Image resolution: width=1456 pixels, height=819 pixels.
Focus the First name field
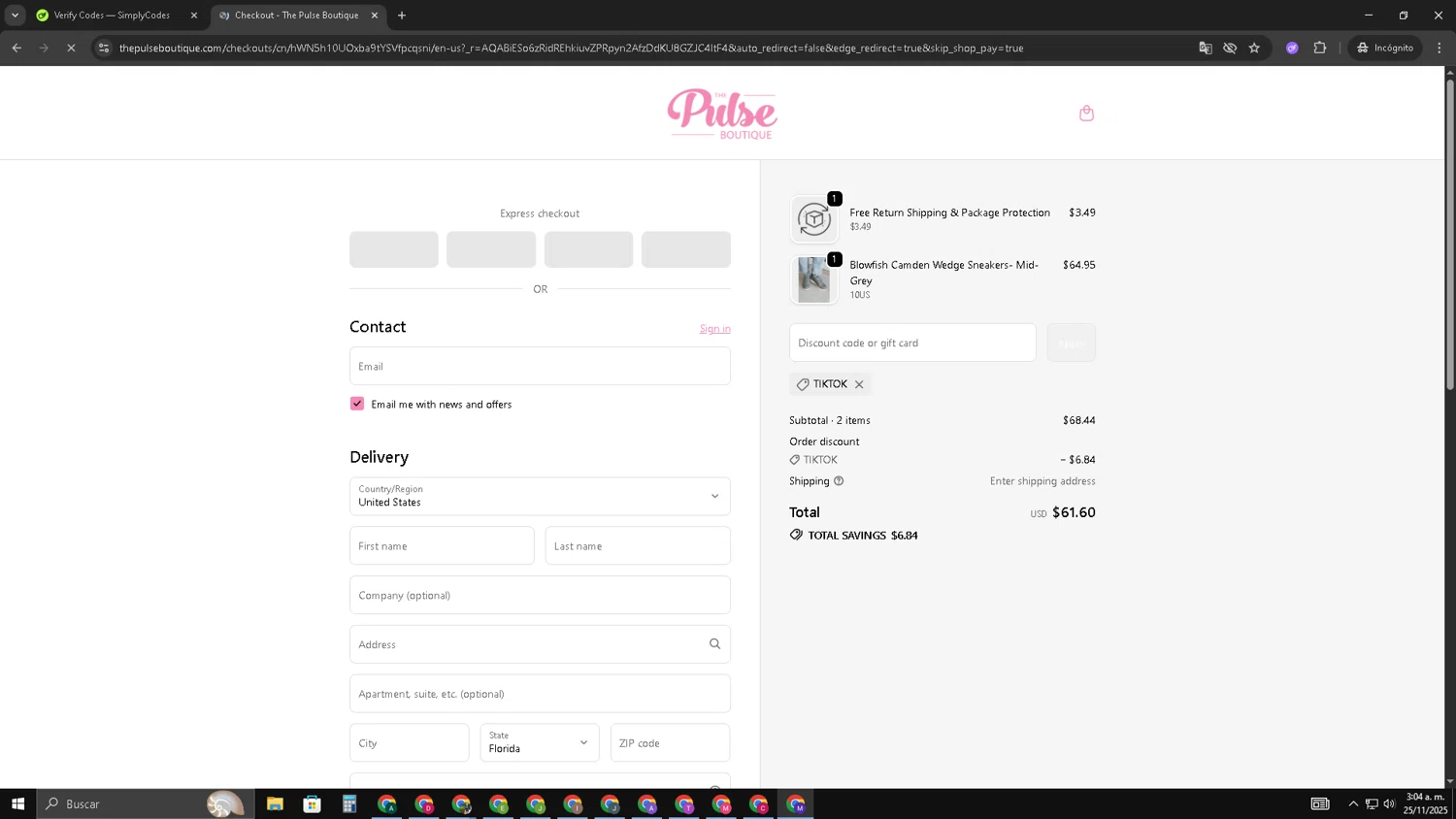point(442,545)
